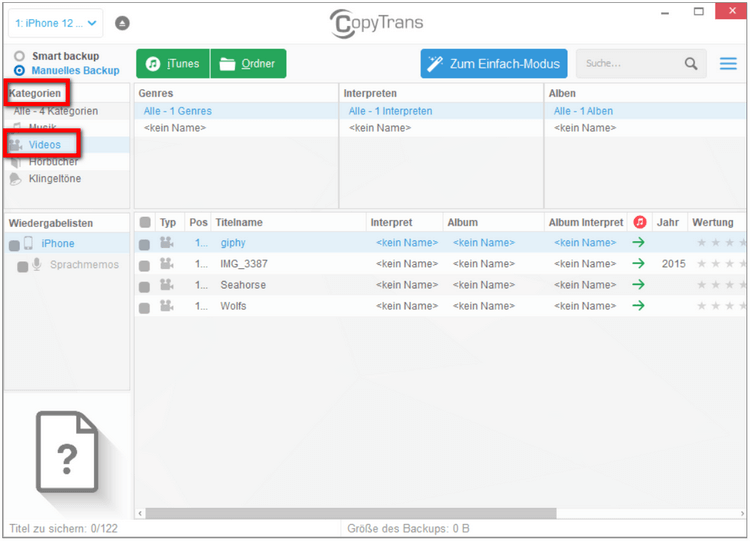Select Alle - 4 Kategorien
Image resolution: width=750 pixels, height=541 pixels.
click(x=67, y=111)
